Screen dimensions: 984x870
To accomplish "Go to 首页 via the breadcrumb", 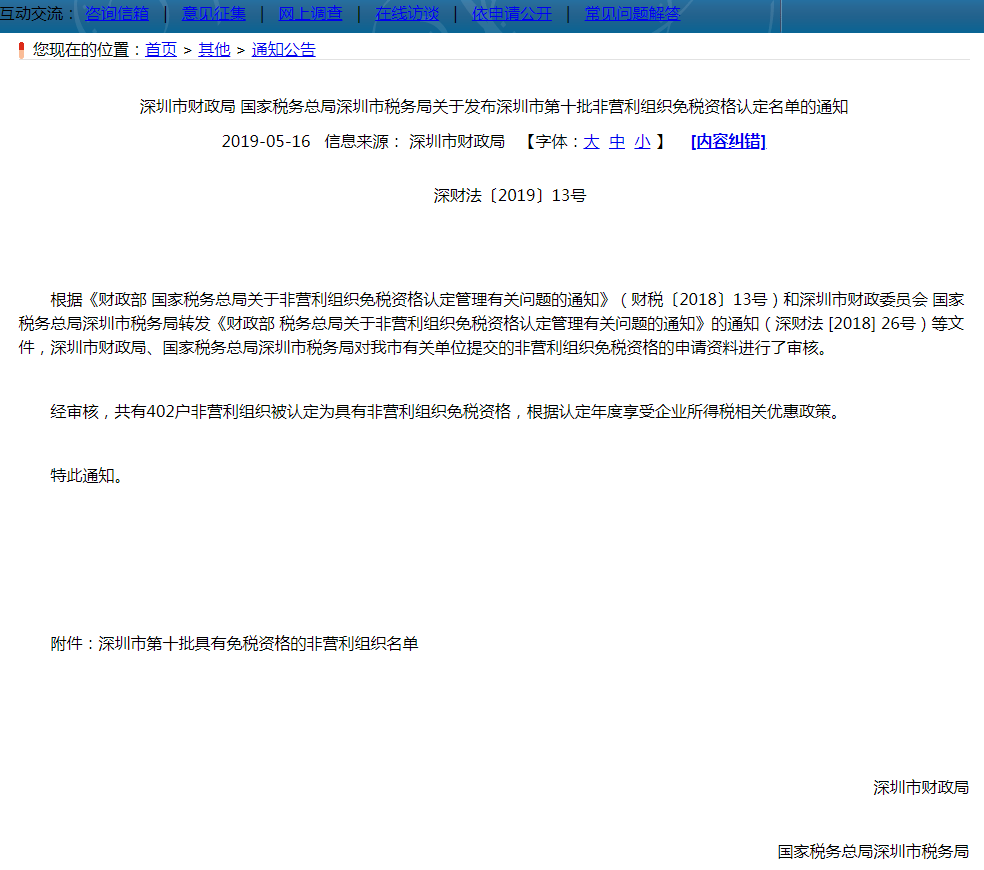I will (x=161, y=49).
